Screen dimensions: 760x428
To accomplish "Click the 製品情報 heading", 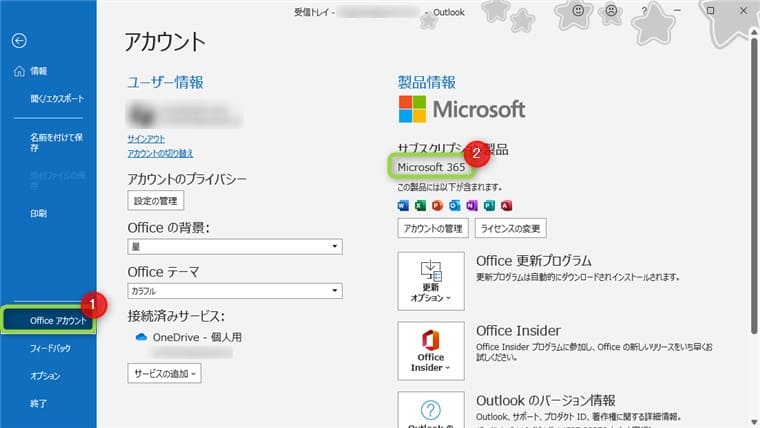I will pyautogui.click(x=427, y=82).
